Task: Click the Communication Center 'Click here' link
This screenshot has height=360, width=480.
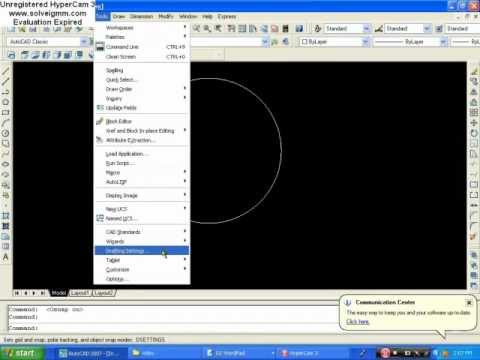Action: click(x=358, y=322)
